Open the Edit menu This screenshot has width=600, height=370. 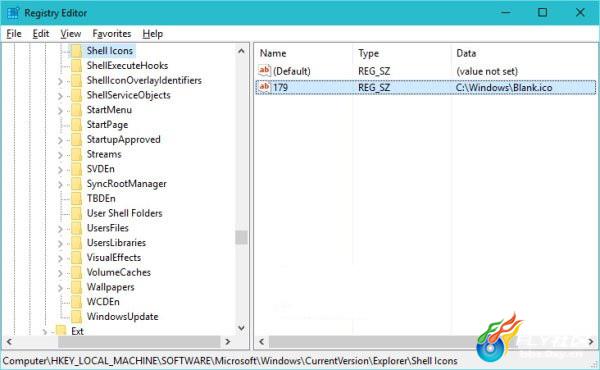click(41, 34)
